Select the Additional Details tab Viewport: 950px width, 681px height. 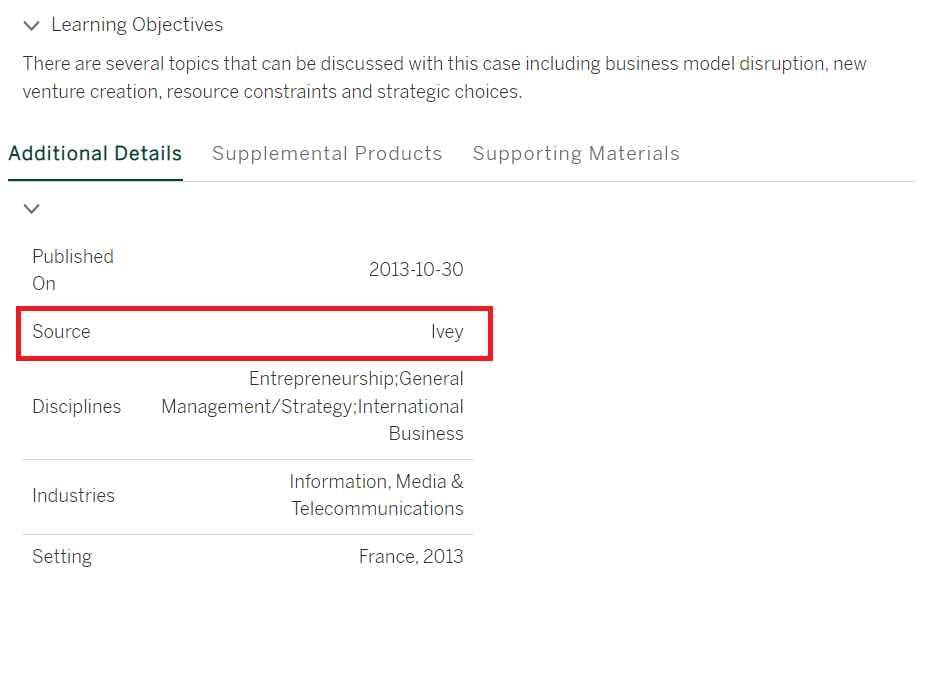[95, 154]
